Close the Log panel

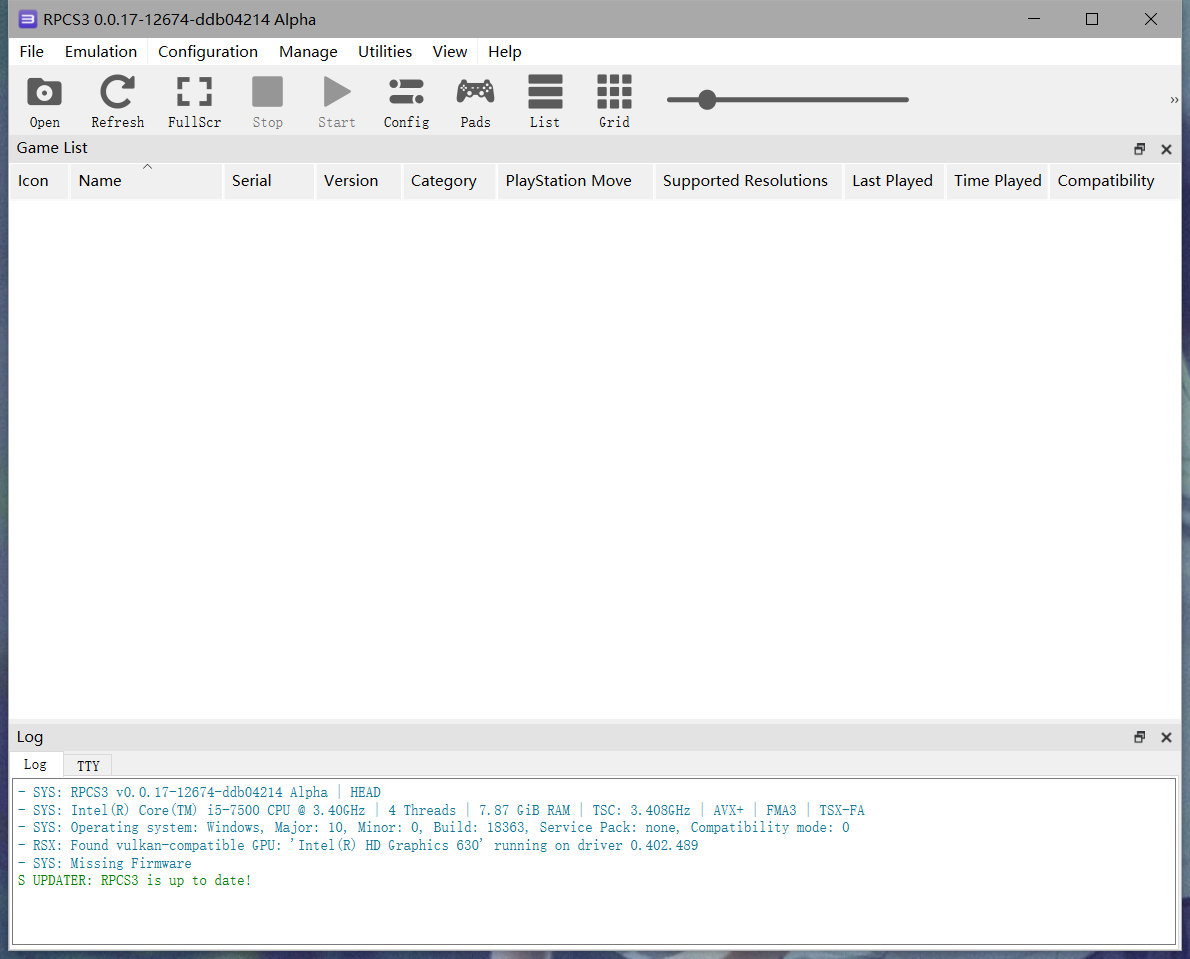[1166, 737]
